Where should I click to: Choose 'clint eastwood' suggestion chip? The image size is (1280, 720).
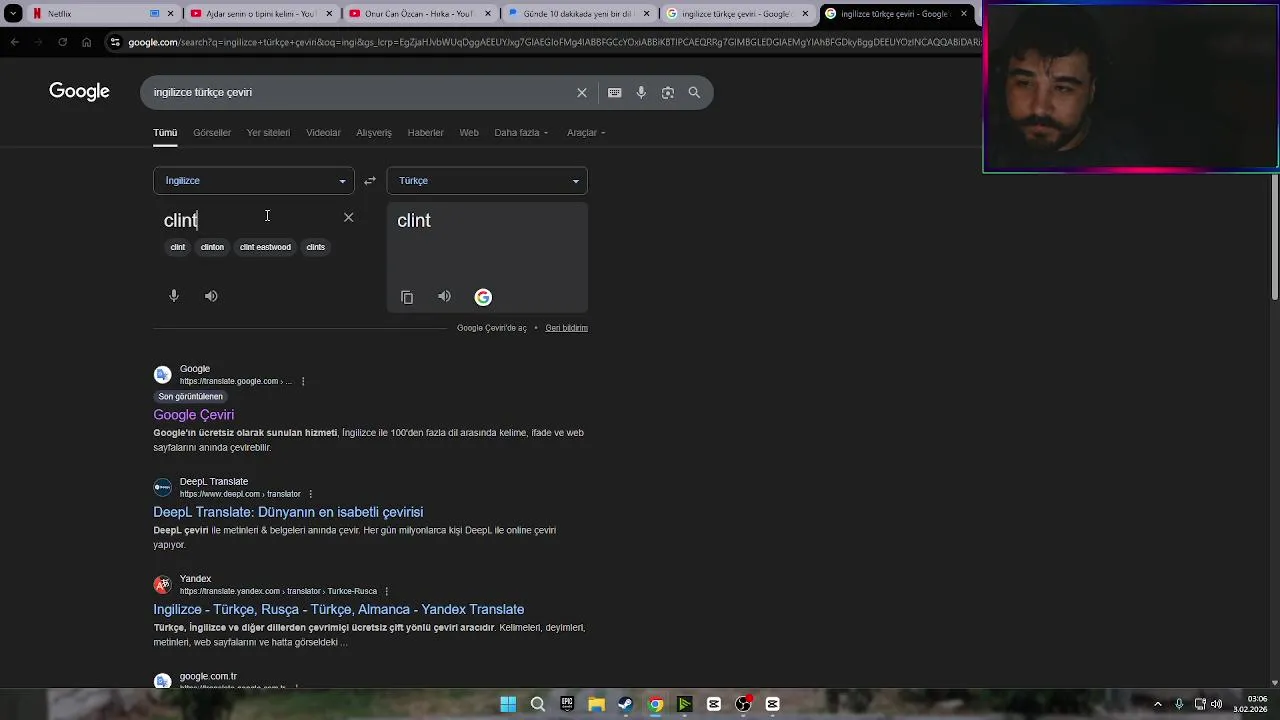265,247
